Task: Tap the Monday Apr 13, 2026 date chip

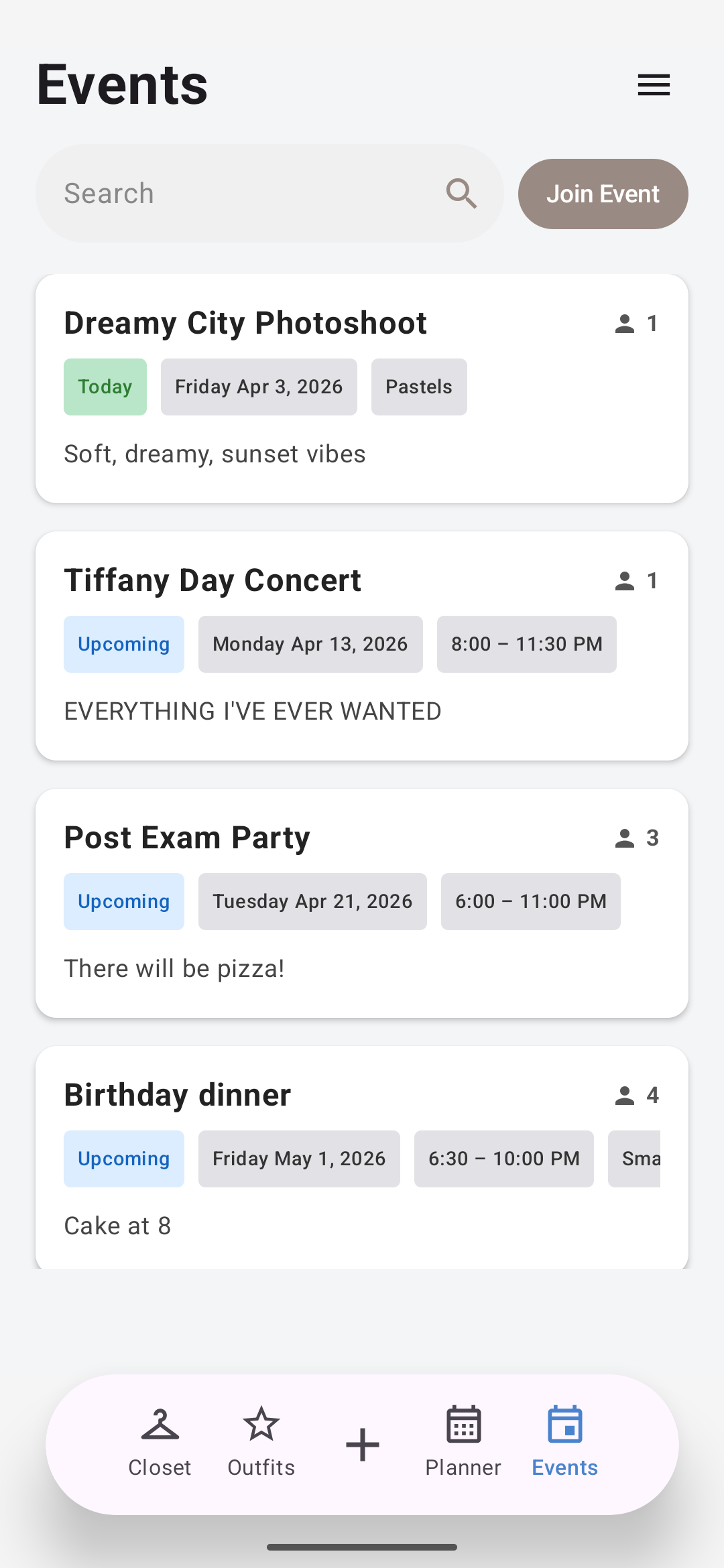Action: (310, 644)
